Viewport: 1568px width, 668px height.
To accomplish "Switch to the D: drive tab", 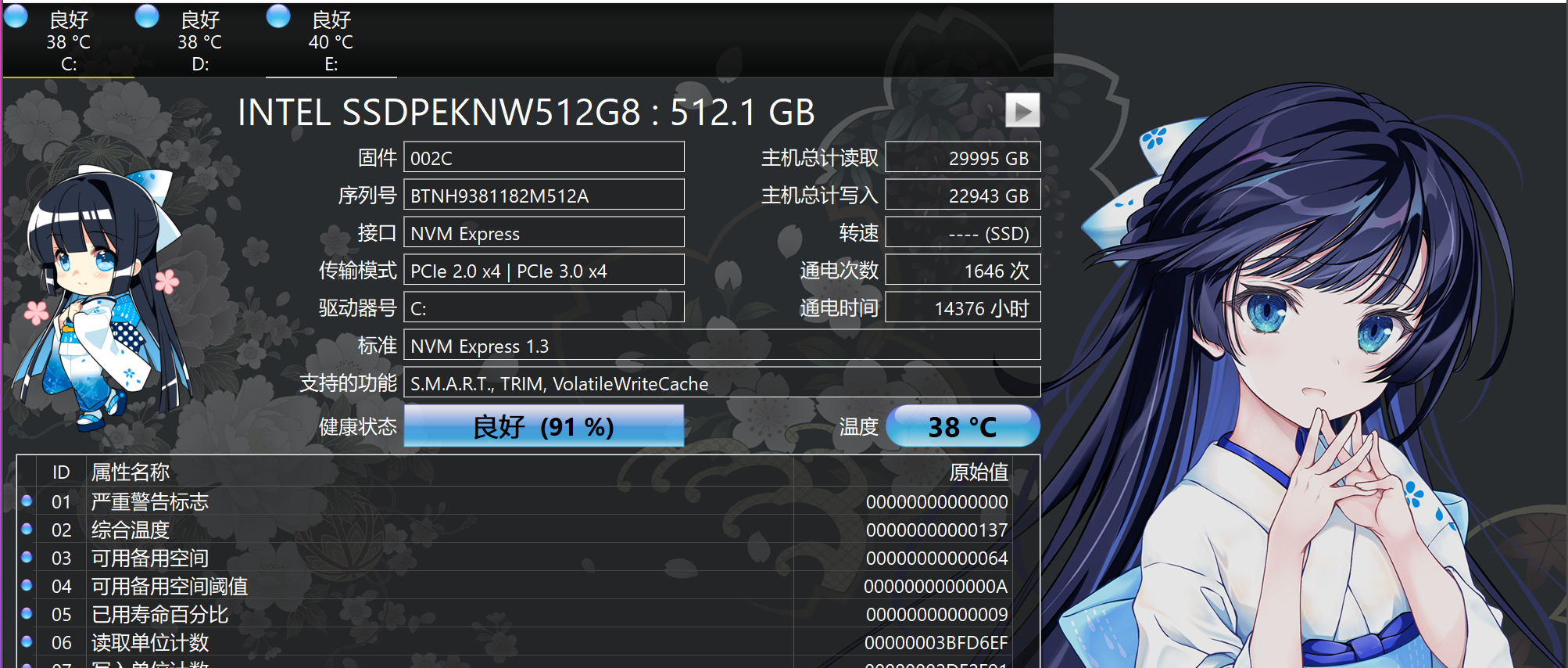I will point(200,42).
